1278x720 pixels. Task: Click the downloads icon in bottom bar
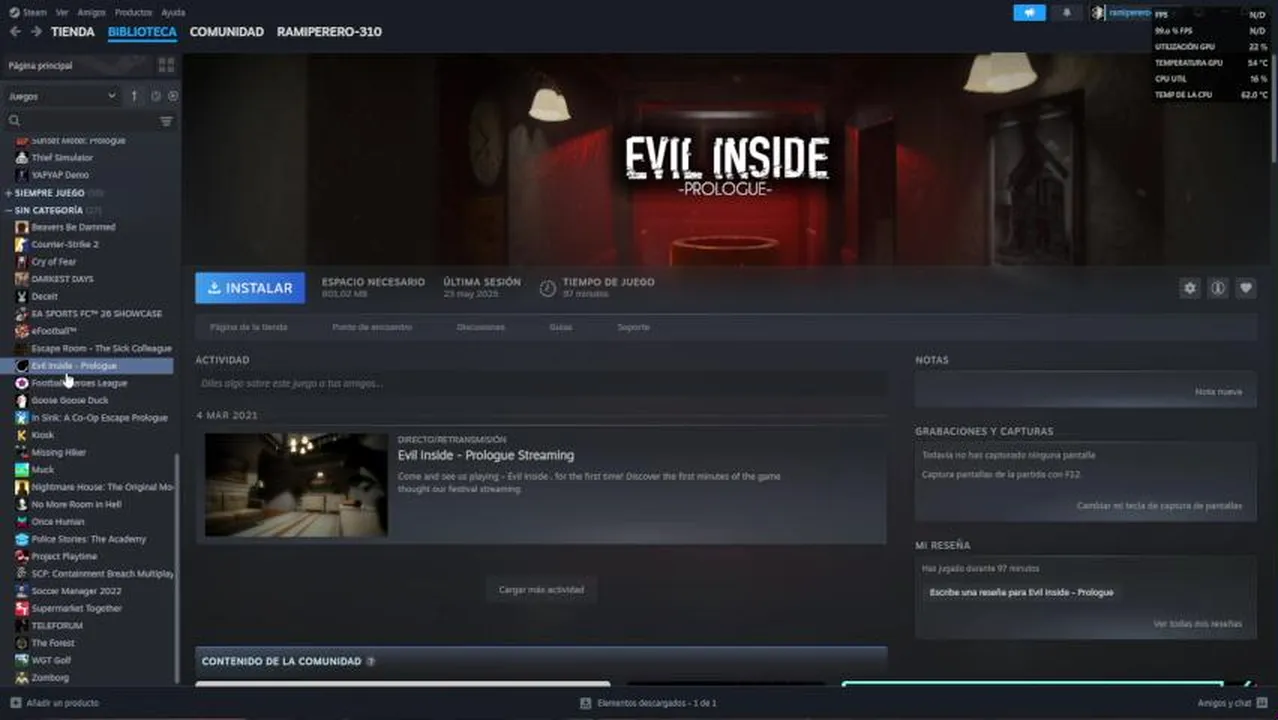click(587, 703)
